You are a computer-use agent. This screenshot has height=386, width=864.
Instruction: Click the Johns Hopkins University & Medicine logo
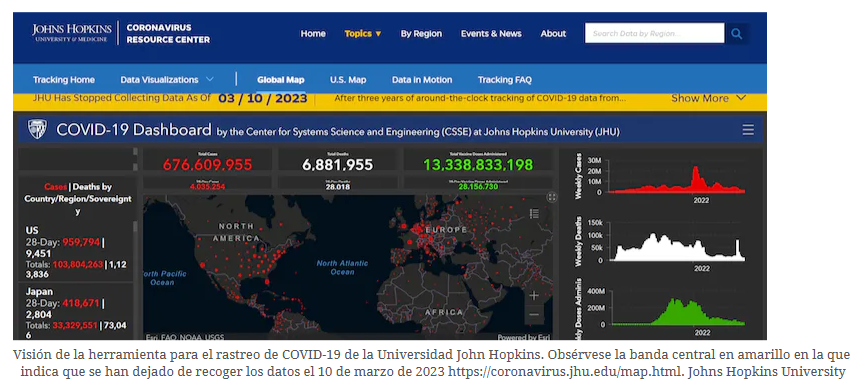(72, 32)
